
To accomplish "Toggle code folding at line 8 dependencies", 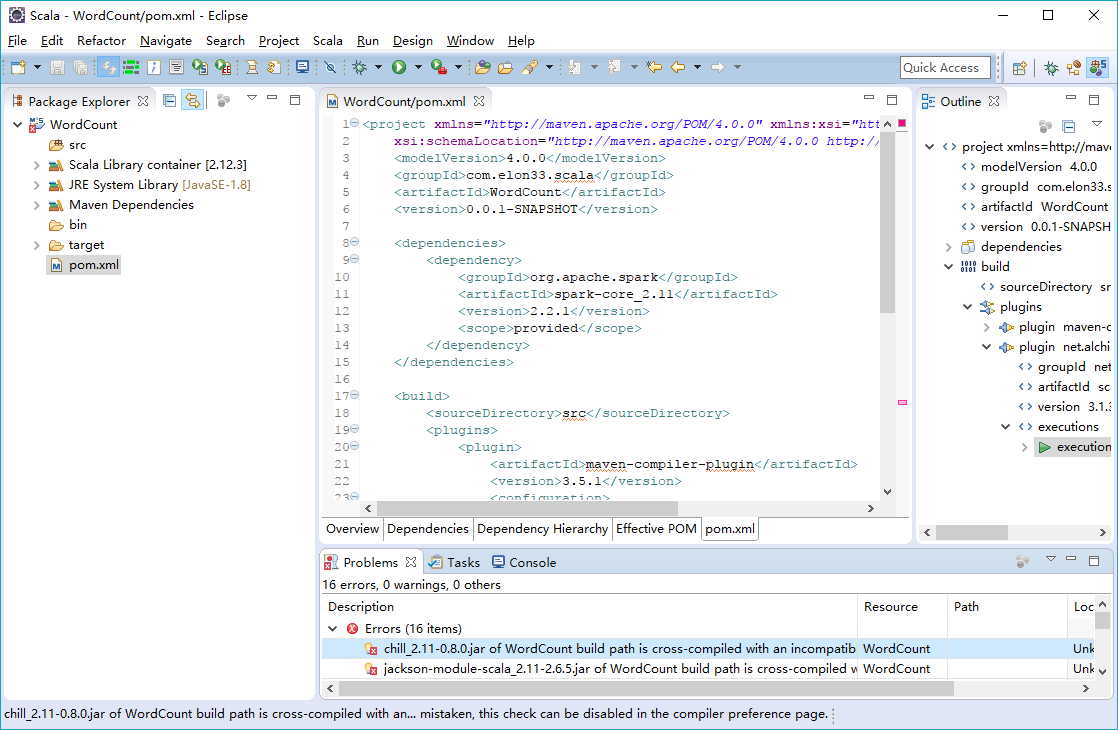I will 354,242.
